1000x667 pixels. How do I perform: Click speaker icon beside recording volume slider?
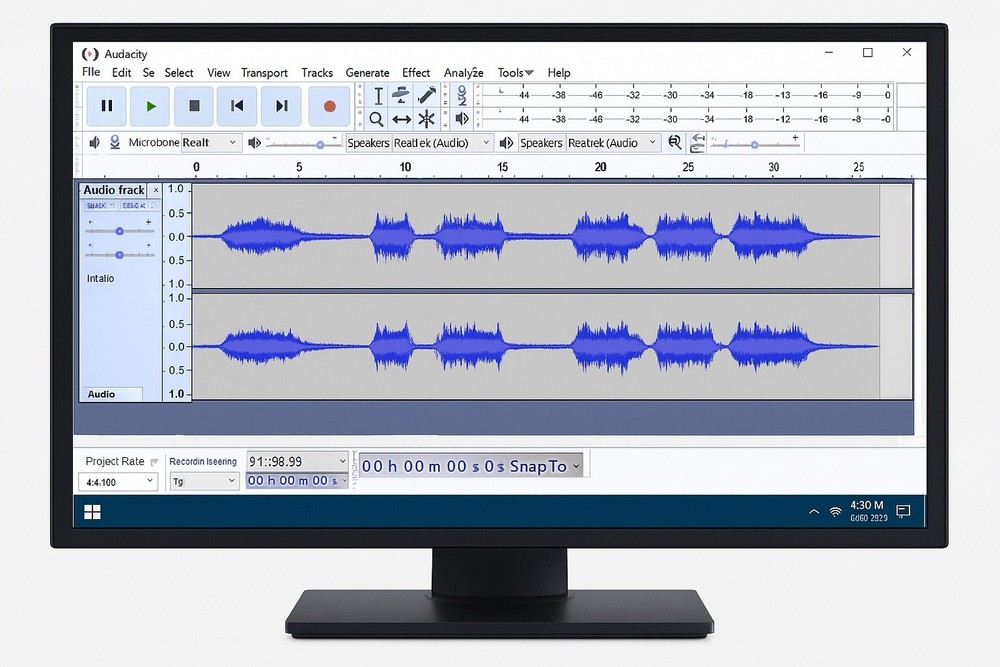coord(254,143)
